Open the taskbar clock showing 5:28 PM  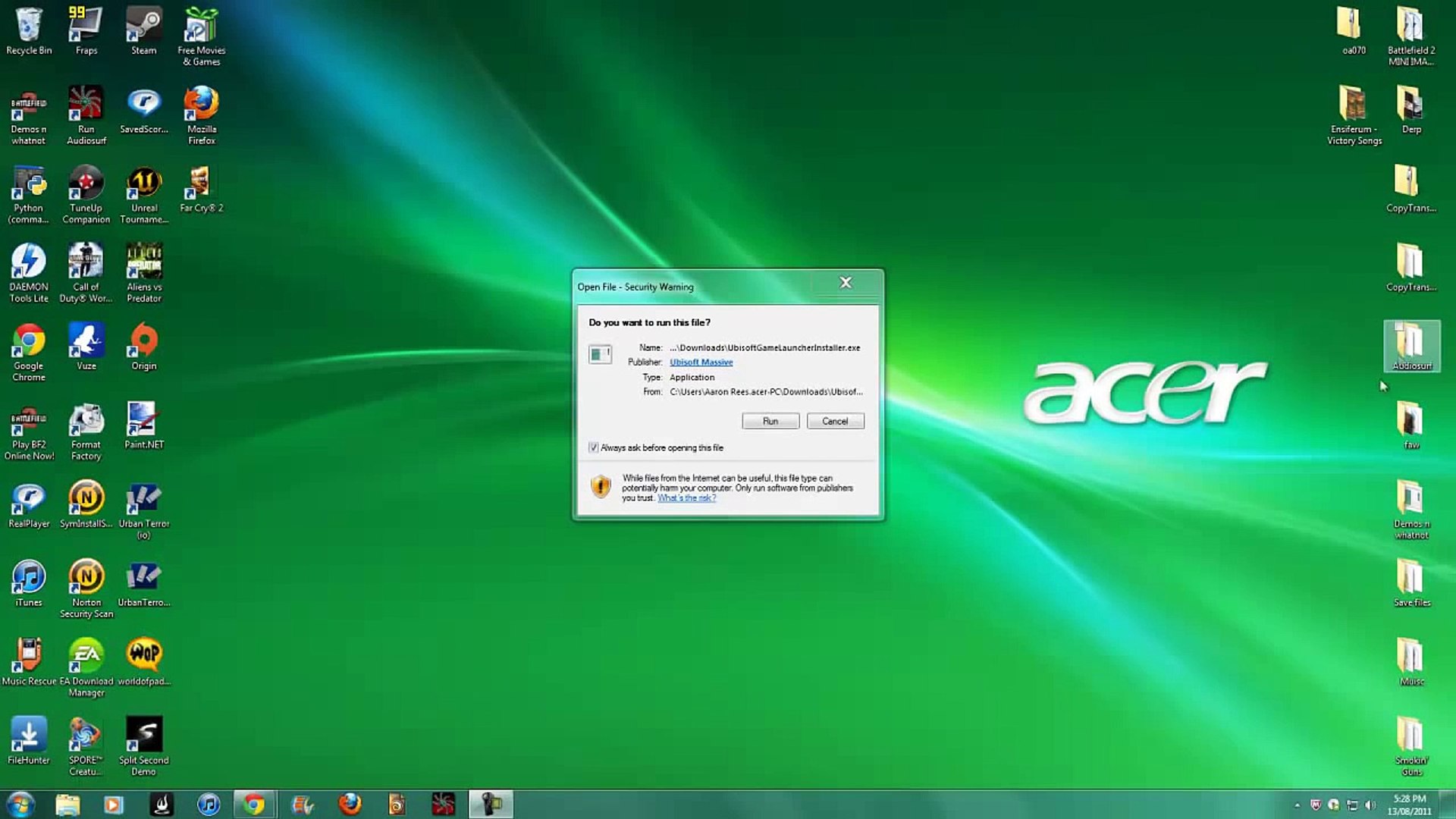1409,805
